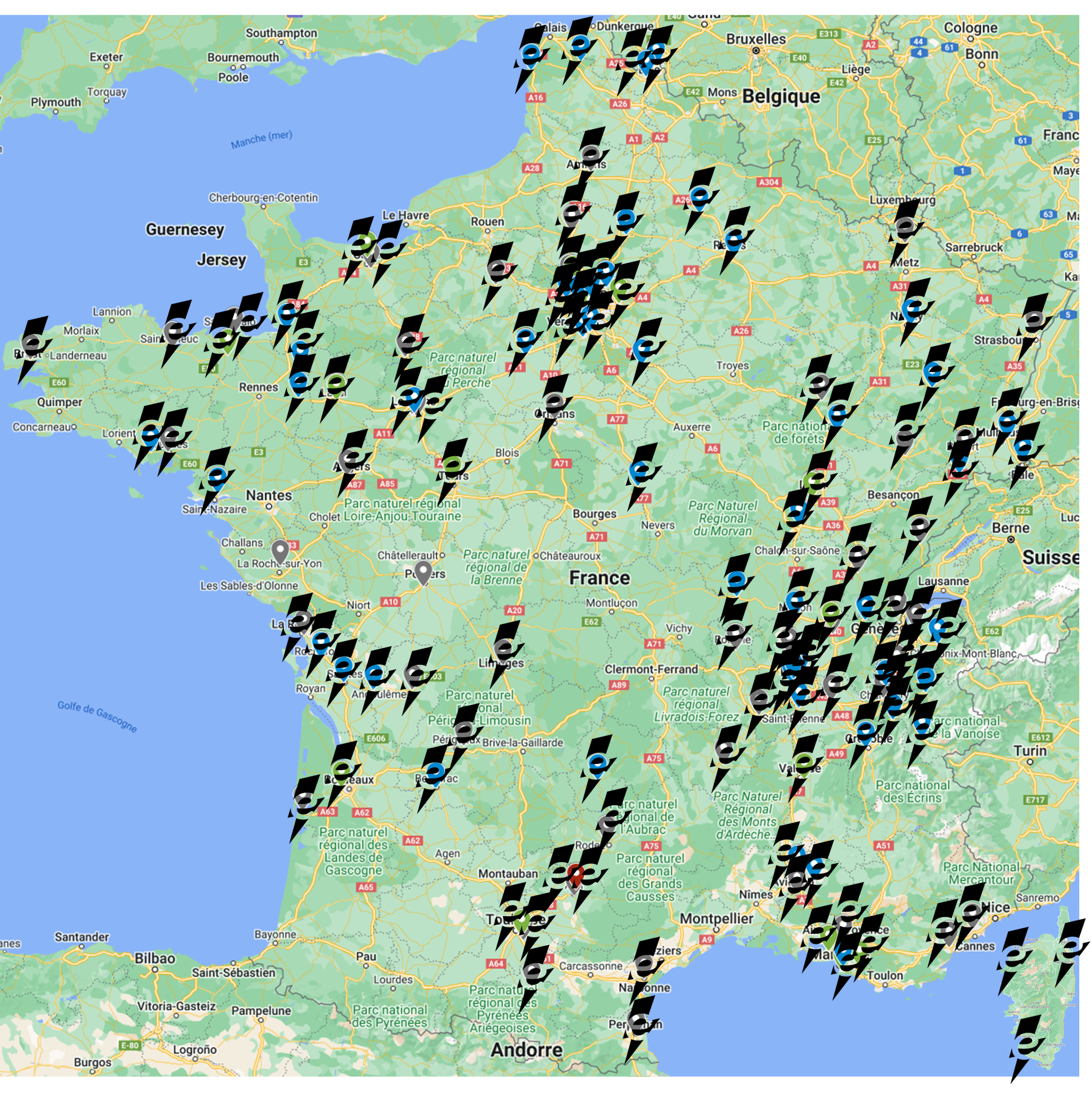Select the "Quimper" city label
The image size is (1092, 1100).
[60, 402]
